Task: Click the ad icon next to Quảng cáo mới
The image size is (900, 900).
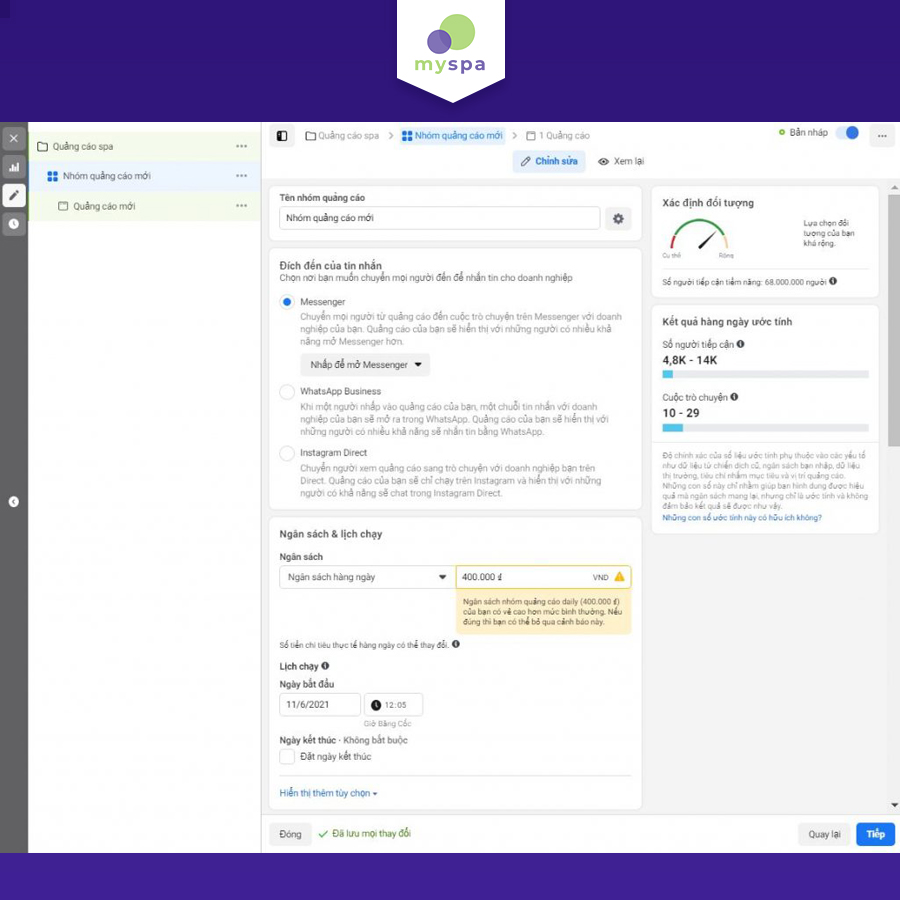Action: [63, 206]
